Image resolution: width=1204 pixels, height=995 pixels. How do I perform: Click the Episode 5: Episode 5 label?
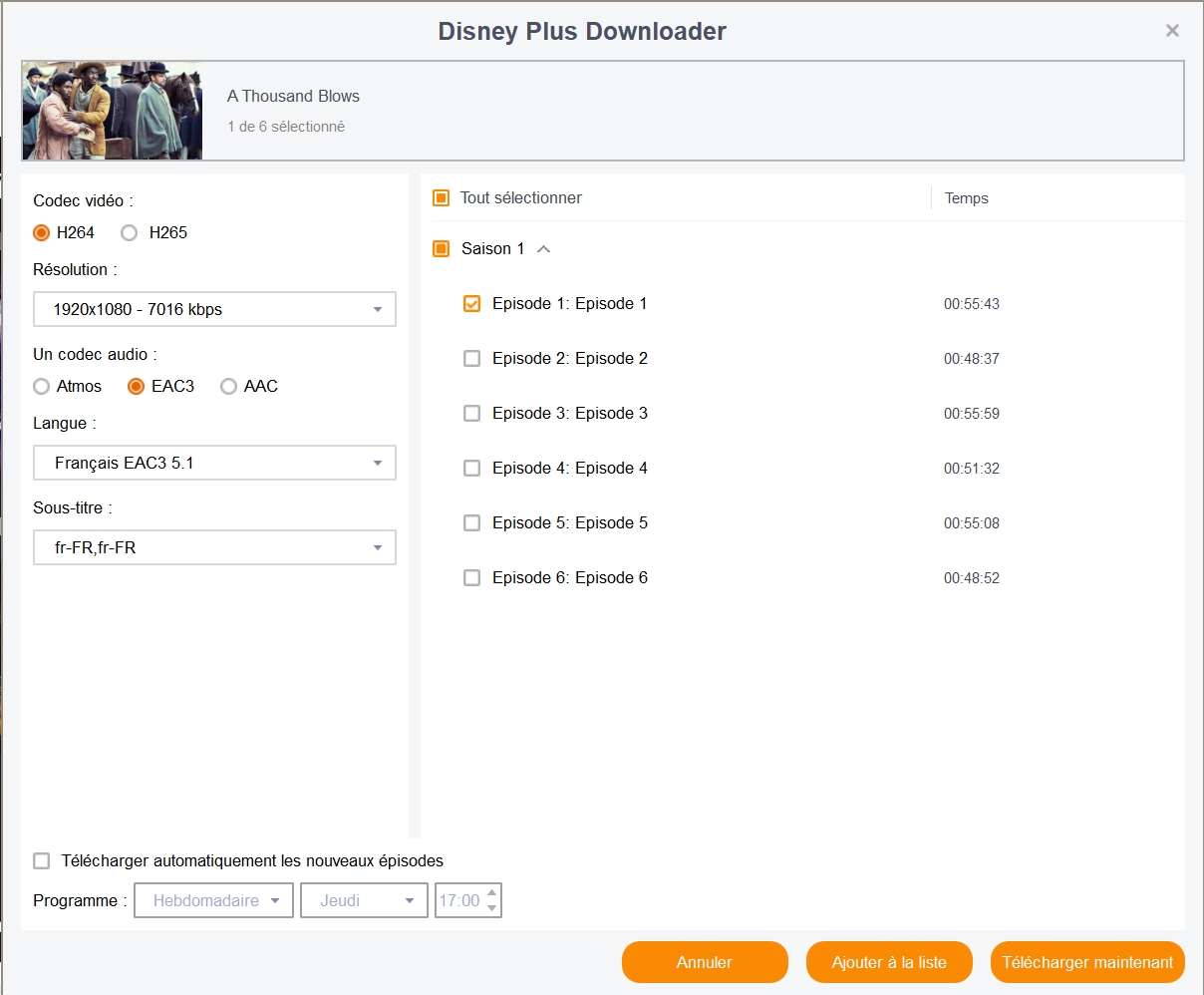coord(570,522)
